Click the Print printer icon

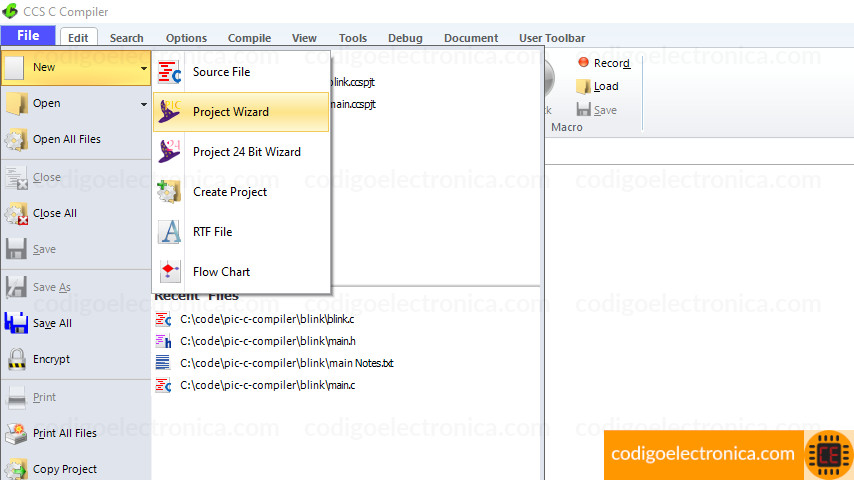tap(16, 397)
